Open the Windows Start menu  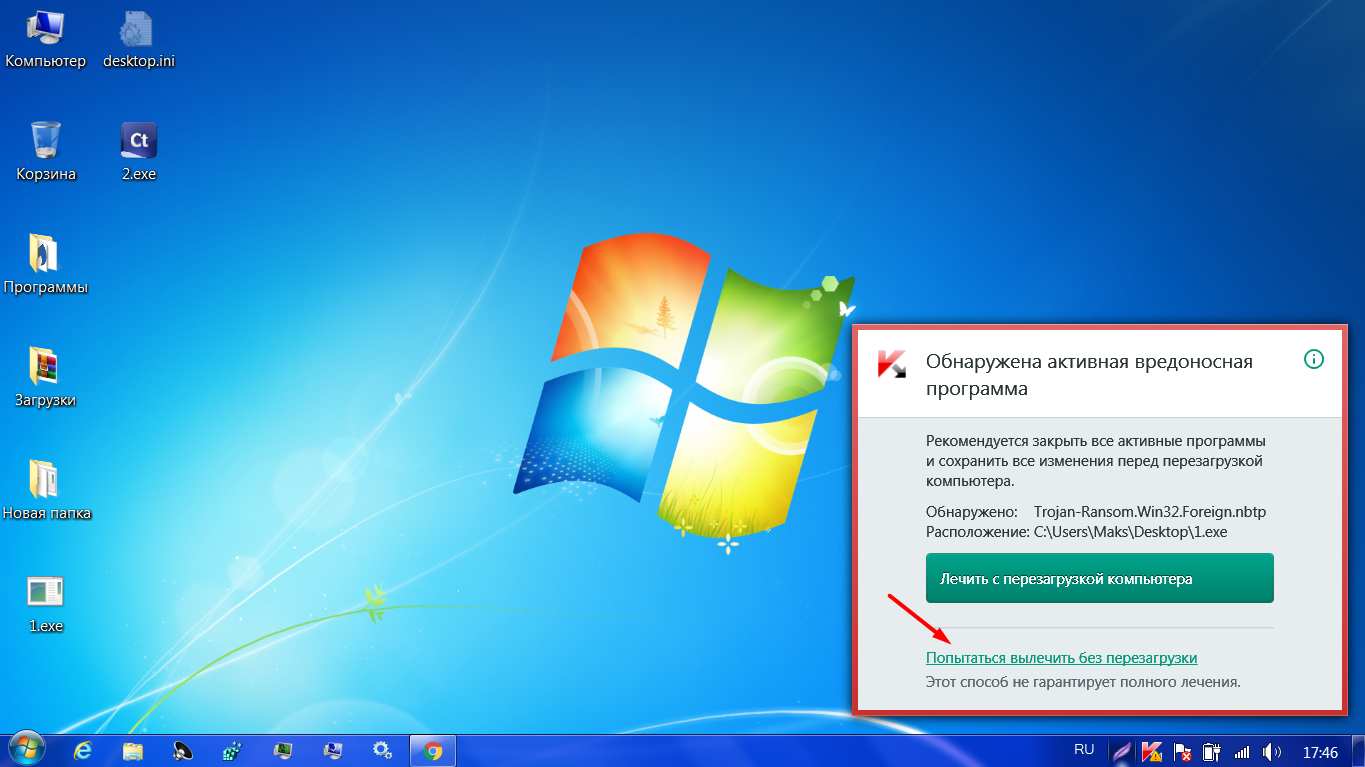click(27, 750)
